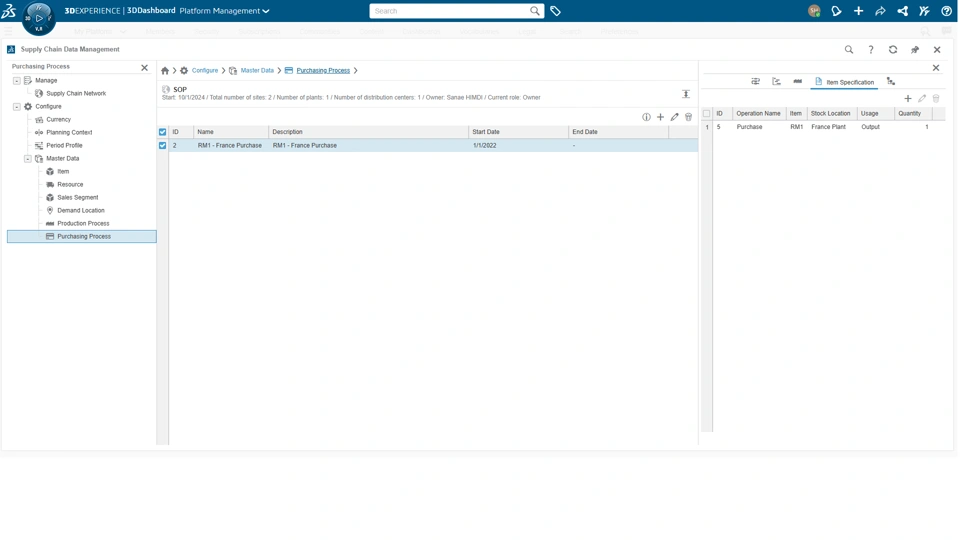The width and height of the screenshot is (960, 540).
Task: Open the collaboration tools icon
Action: pos(924,11)
